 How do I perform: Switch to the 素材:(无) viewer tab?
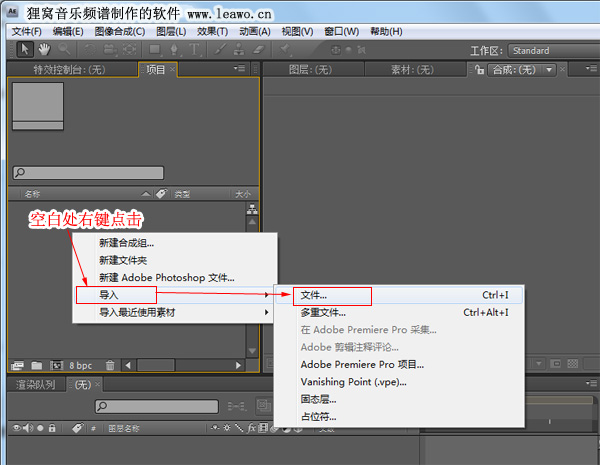point(412,70)
